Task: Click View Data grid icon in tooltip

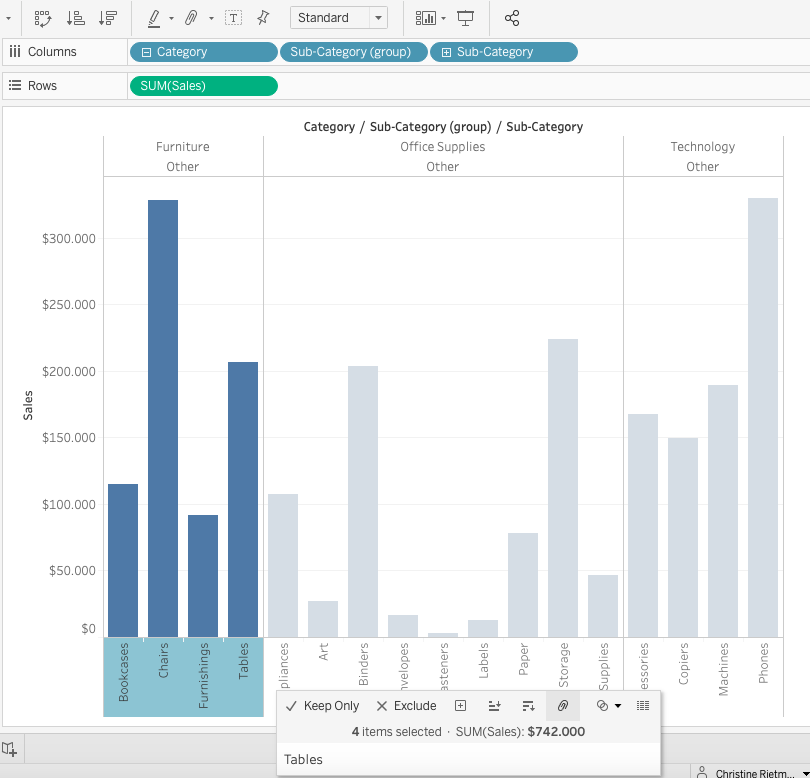Action: (x=643, y=706)
